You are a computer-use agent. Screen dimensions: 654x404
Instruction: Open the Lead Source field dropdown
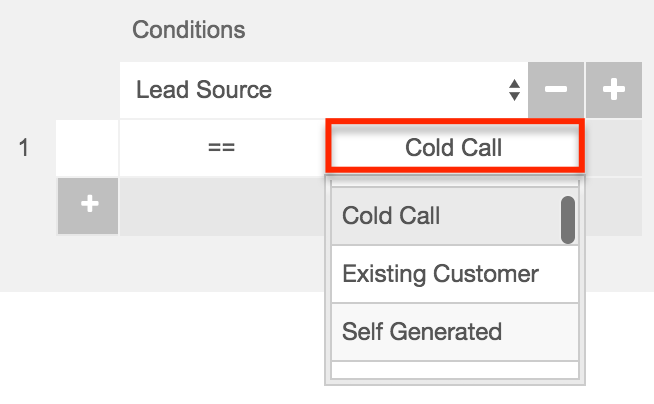pos(322,90)
